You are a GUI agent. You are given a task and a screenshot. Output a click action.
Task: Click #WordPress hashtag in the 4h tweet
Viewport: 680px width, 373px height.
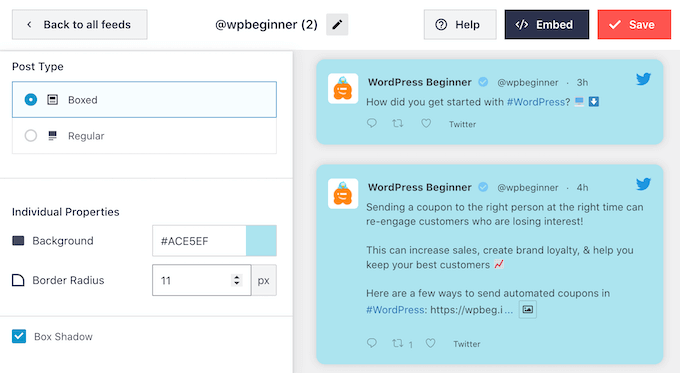click(395, 310)
